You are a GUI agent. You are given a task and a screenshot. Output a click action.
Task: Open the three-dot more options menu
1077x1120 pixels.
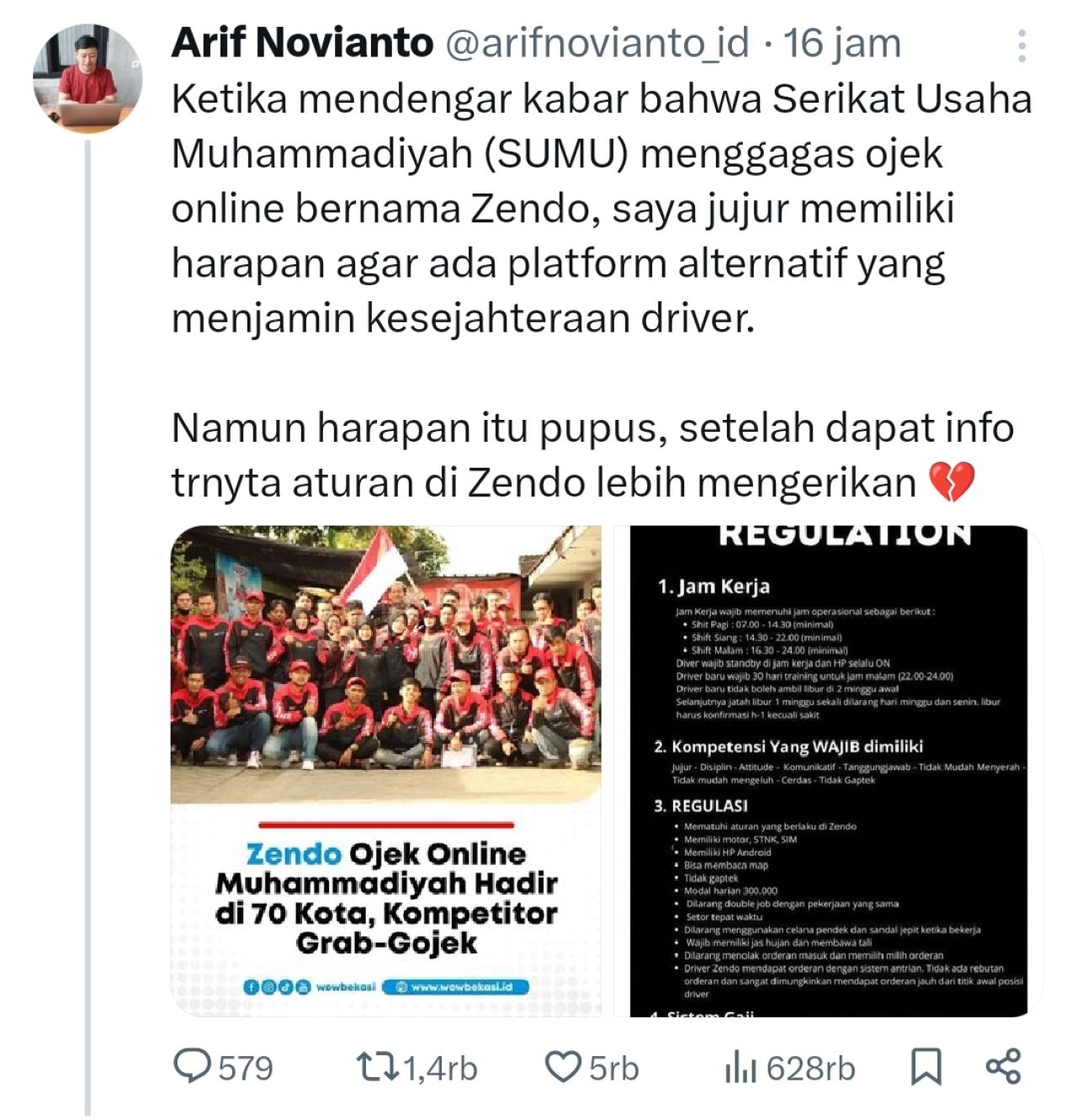[x=1021, y=46]
